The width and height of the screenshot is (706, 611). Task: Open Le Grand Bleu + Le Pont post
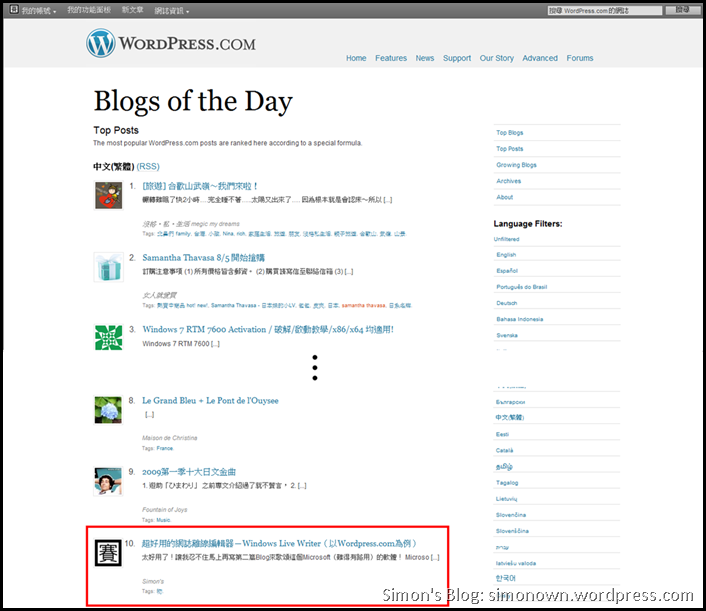(x=210, y=400)
